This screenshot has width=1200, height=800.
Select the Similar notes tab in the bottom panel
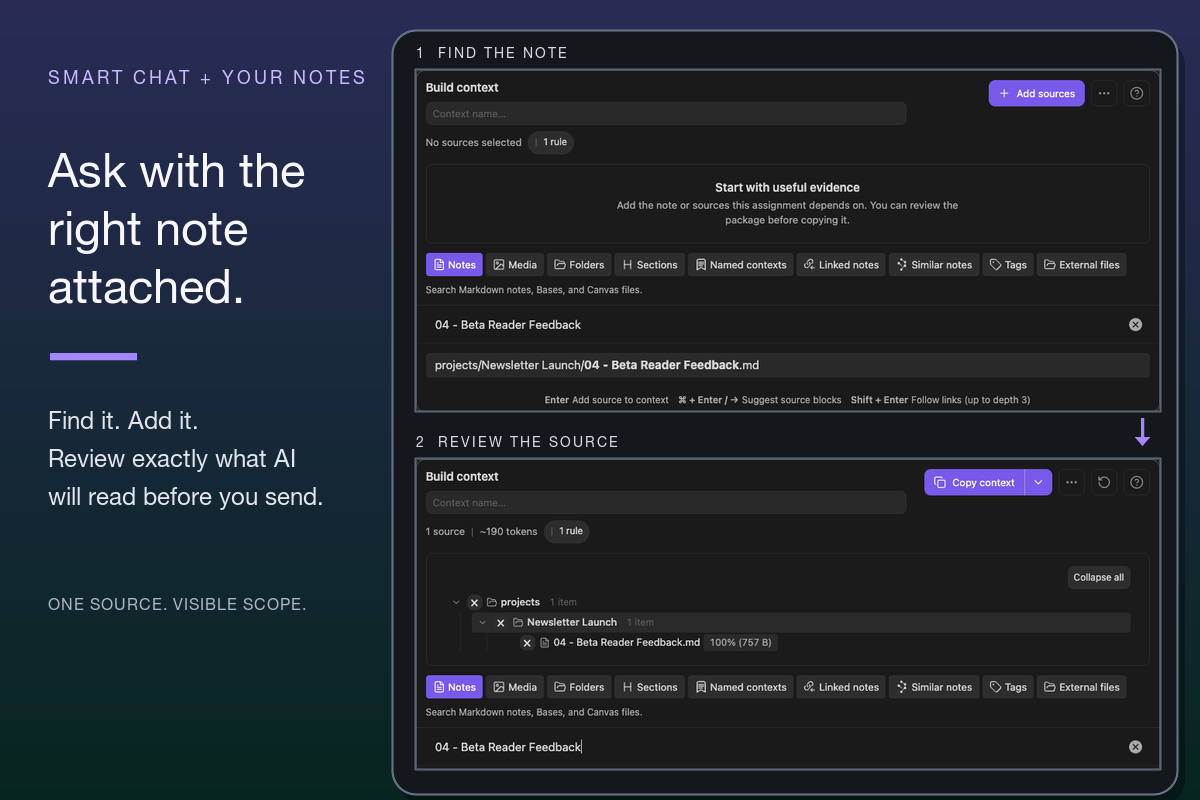click(934, 687)
